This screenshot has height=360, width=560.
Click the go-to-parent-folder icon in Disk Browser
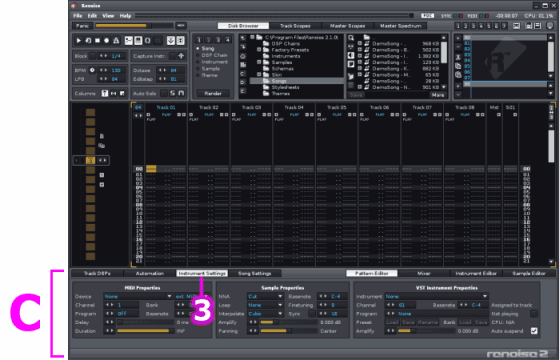click(x=243, y=38)
